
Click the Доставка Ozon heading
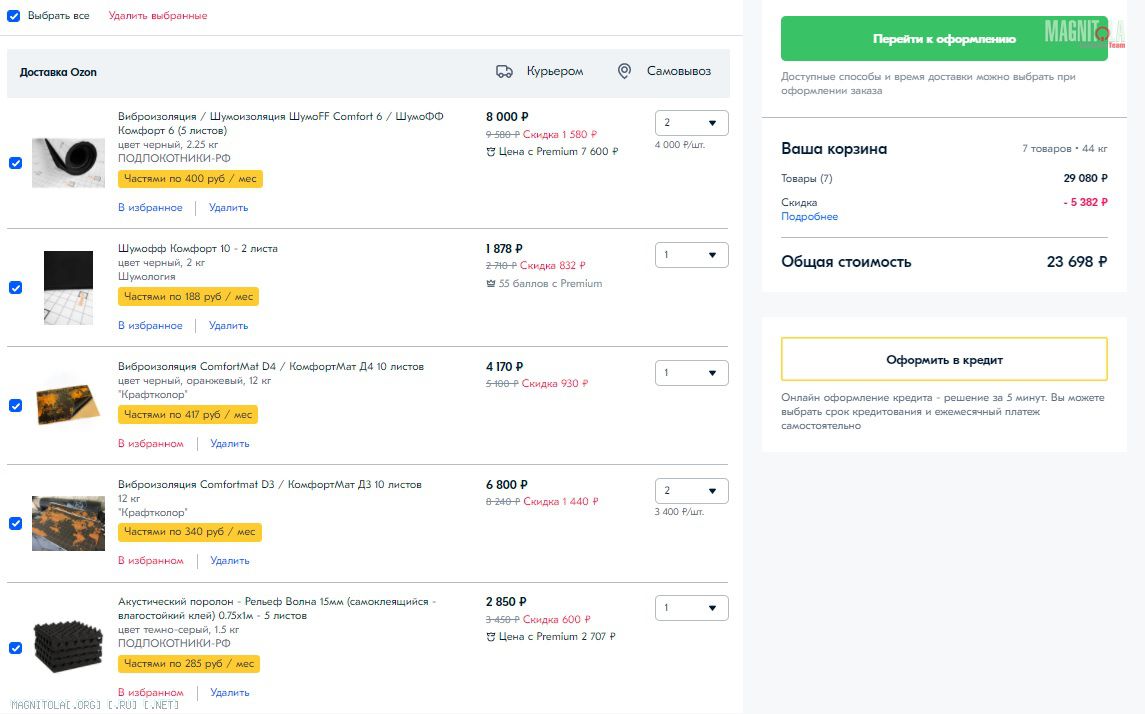[x=58, y=72]
